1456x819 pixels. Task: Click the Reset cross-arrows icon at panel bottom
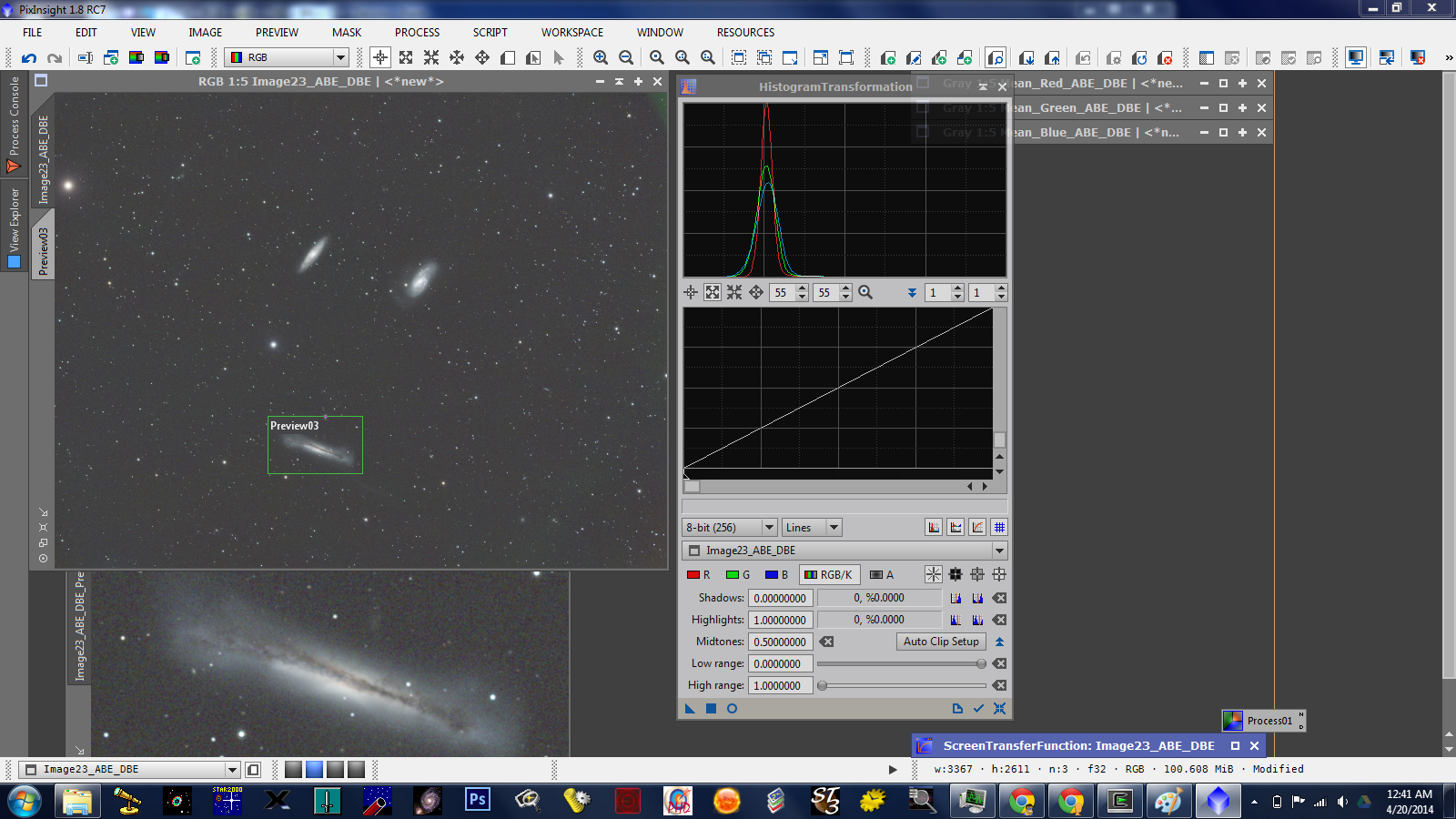[999, 708]
